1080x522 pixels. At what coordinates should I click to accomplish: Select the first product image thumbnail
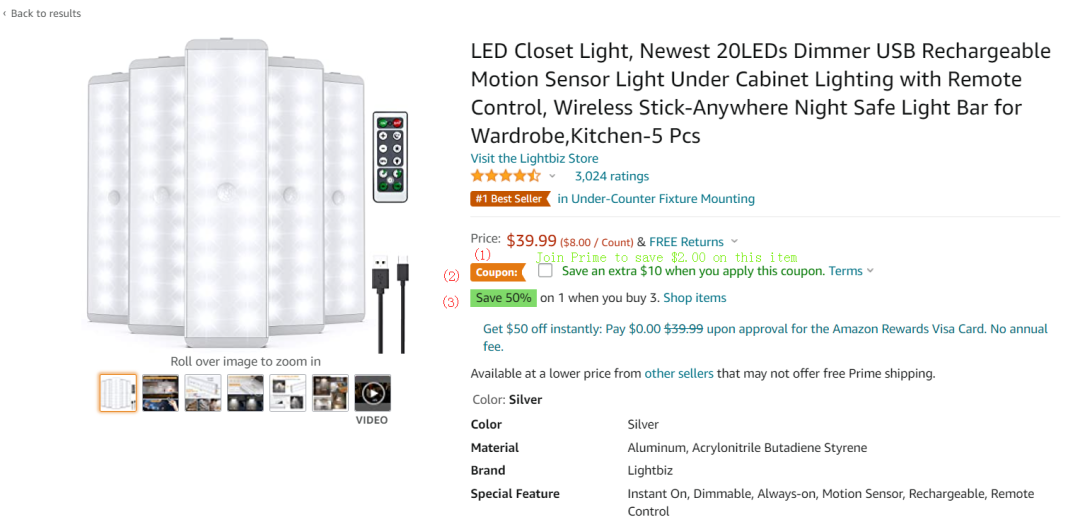[118, 393]
